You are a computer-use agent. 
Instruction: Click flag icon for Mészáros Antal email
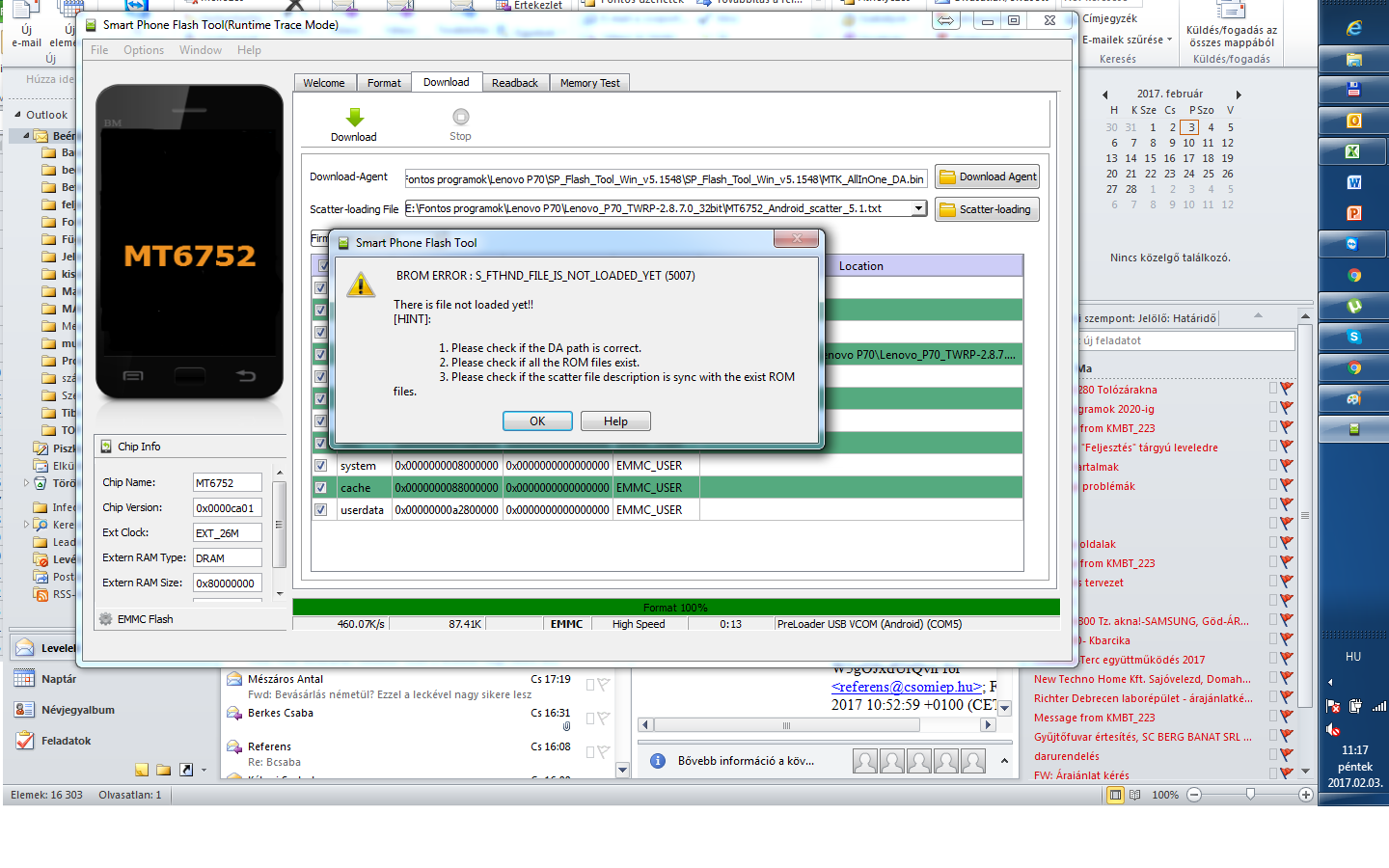pos(604,685)
